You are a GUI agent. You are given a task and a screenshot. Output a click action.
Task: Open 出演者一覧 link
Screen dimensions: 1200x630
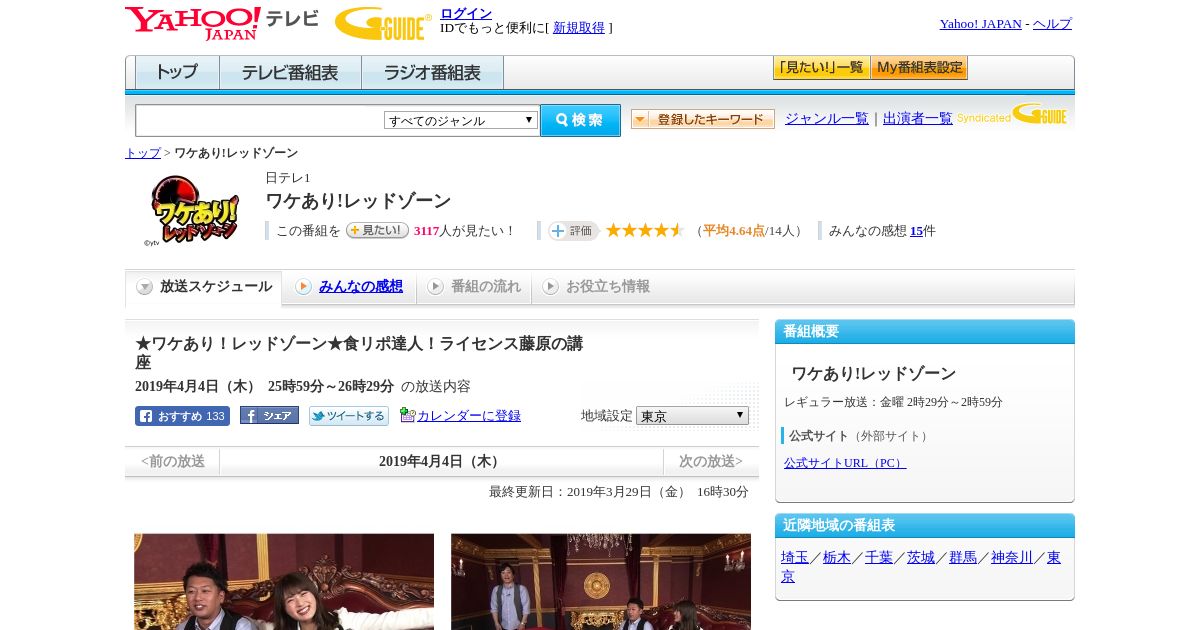pyautogui.click(x=918, y=119)
